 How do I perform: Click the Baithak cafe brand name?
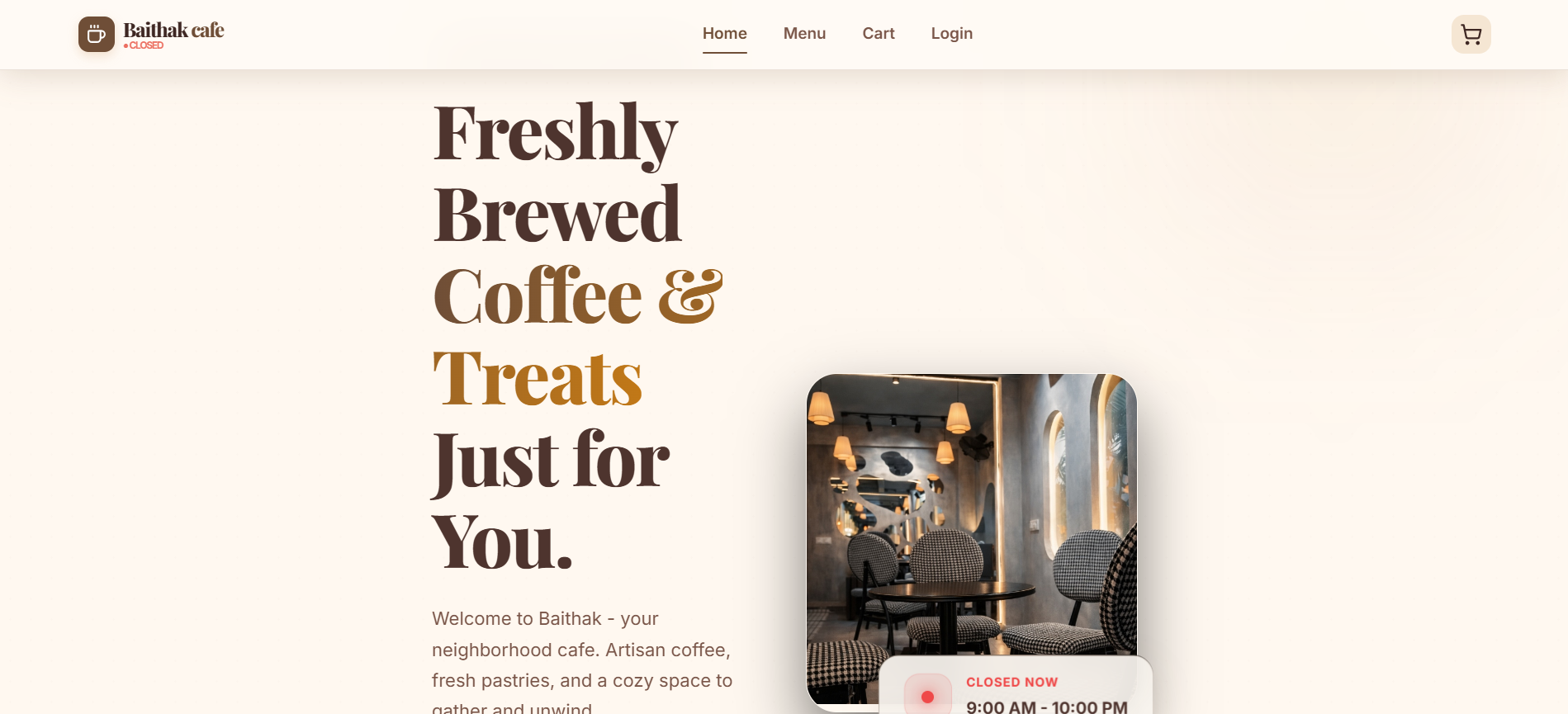[x=173, y=31]
